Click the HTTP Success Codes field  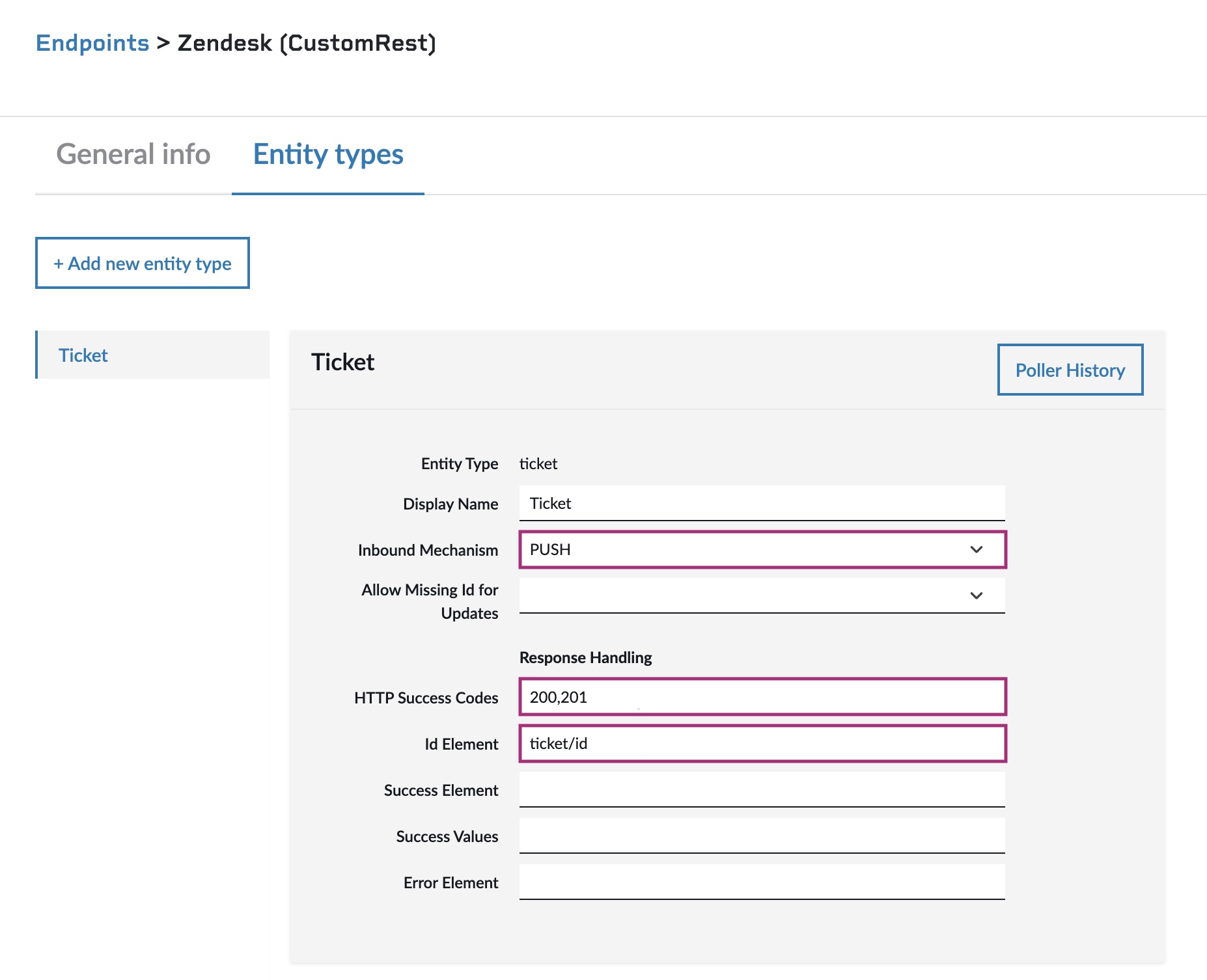point(762,697)
